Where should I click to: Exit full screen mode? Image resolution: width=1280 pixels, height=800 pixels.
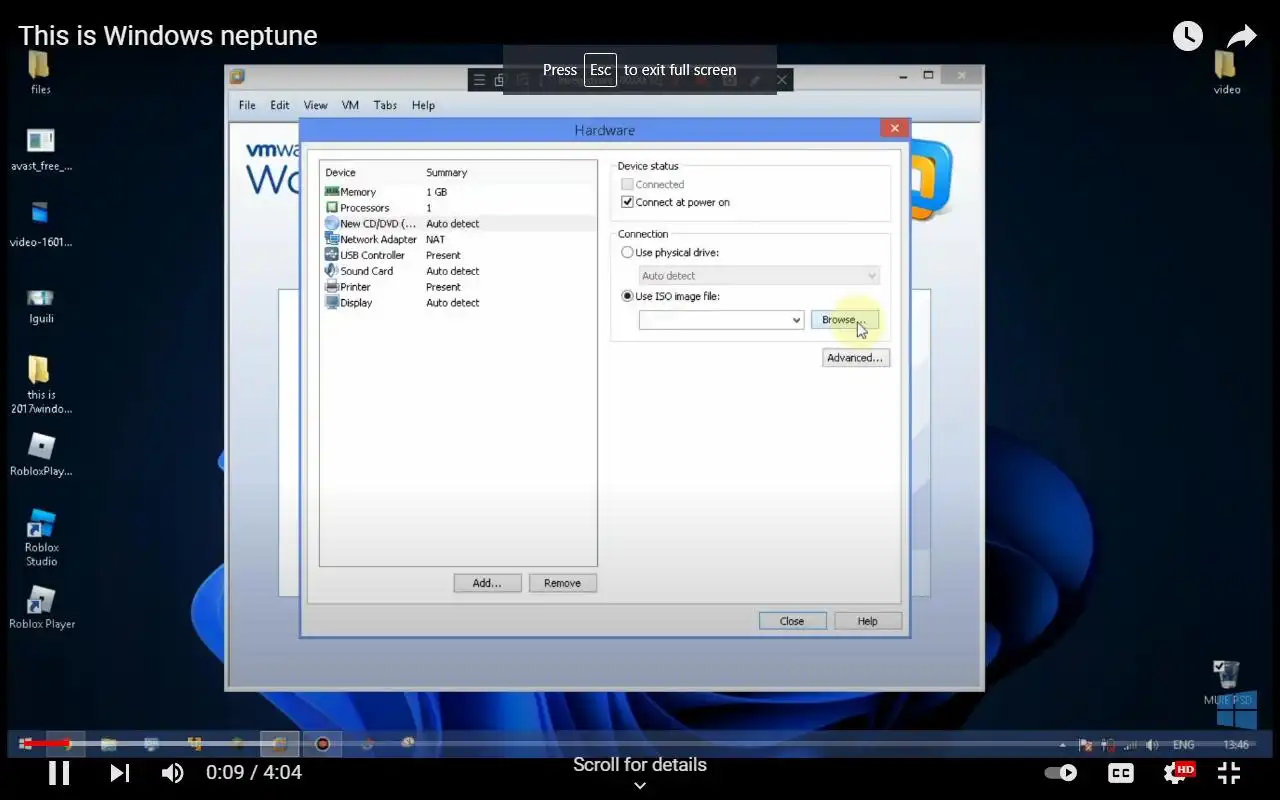pyautogui.click(x=1229, y=773)
